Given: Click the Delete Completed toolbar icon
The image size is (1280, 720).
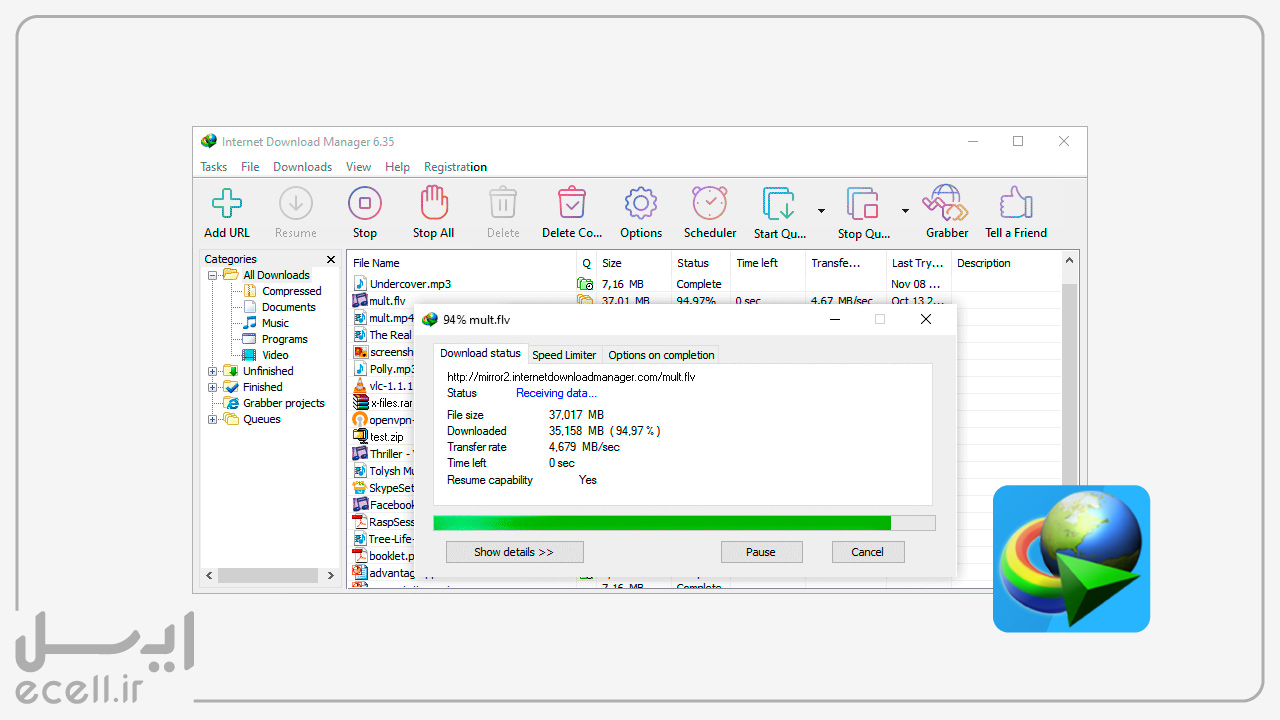Looking at the screenshot, I should tap(572, 203).
